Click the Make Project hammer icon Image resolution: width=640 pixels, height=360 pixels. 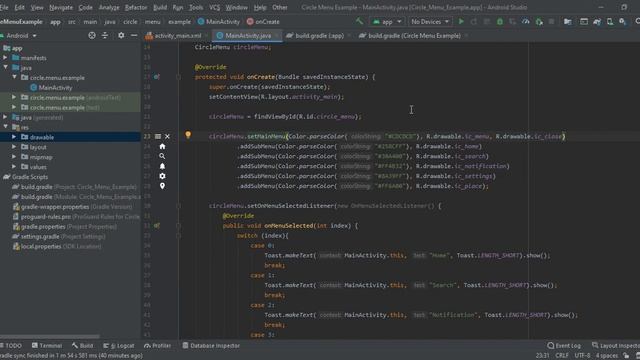pyautogui.click(x=359, y=21)
